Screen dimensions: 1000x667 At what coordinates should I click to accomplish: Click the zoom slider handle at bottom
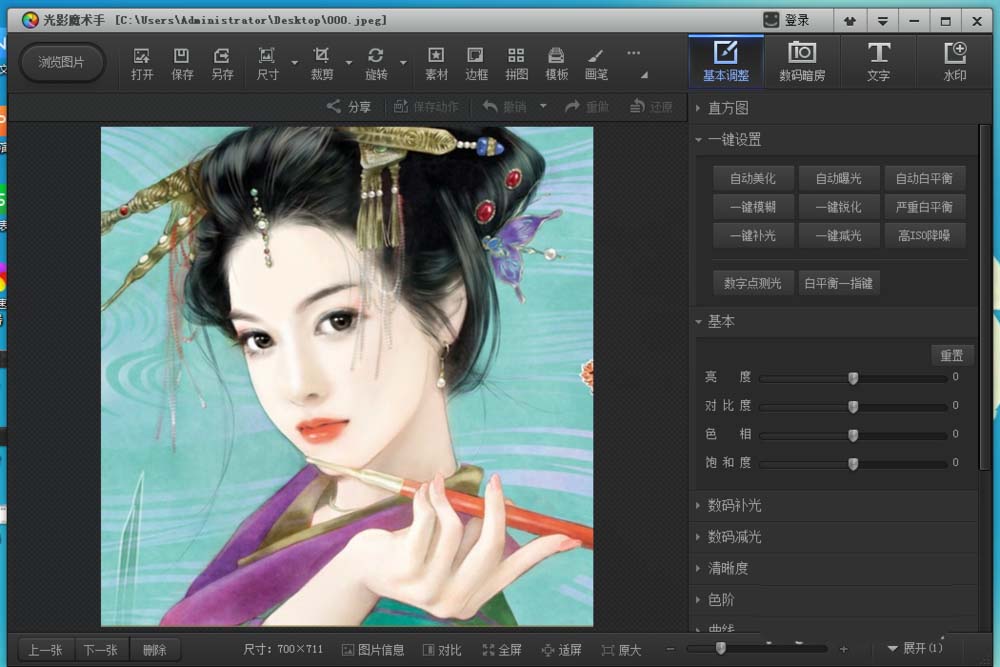pyautogui.click(x=721, y=649)
